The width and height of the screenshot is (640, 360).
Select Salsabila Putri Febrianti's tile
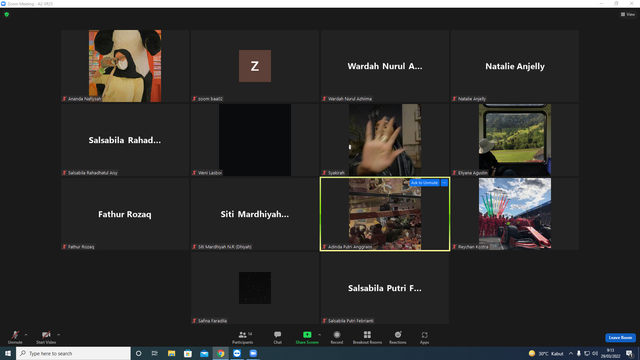pos(385,288)
